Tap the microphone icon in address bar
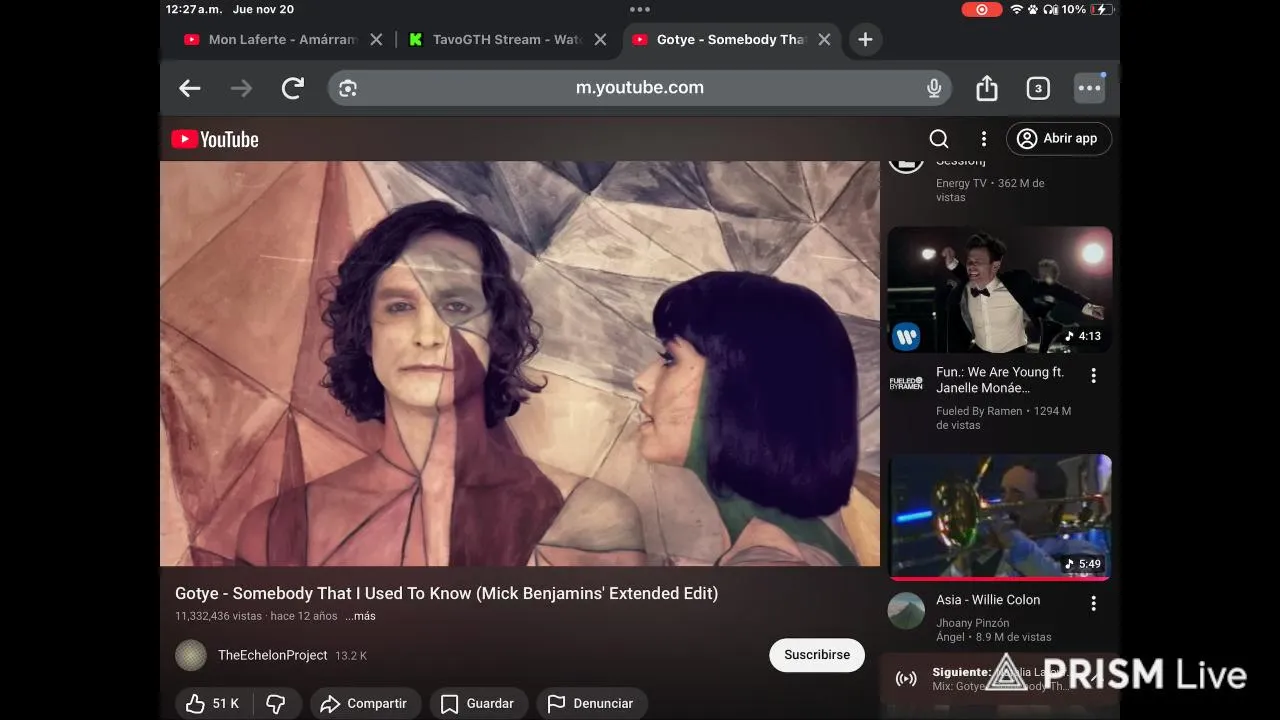The height and width of the screenshot is (720, 1280). [934, 88]
